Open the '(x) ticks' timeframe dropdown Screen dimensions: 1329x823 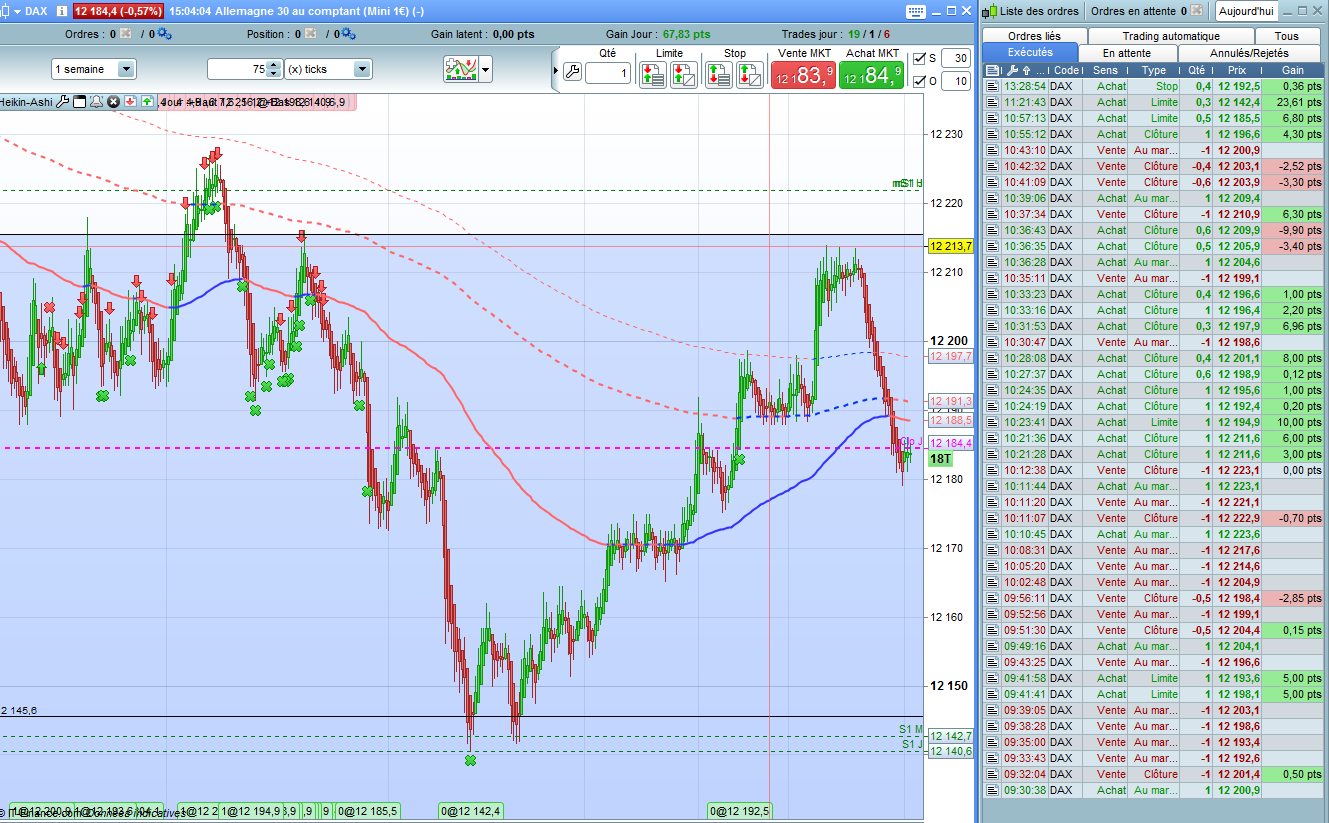(328, 69)
